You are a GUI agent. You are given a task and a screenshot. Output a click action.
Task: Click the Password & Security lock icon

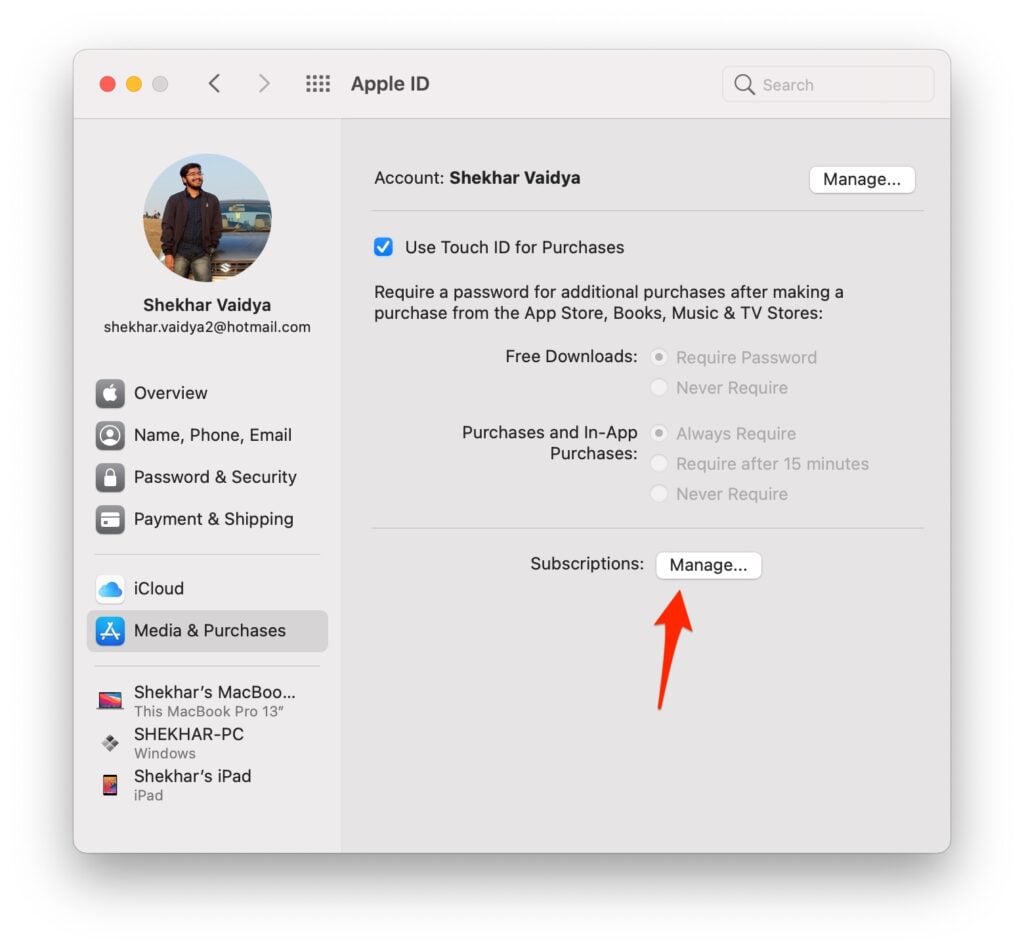coord(110,477)
